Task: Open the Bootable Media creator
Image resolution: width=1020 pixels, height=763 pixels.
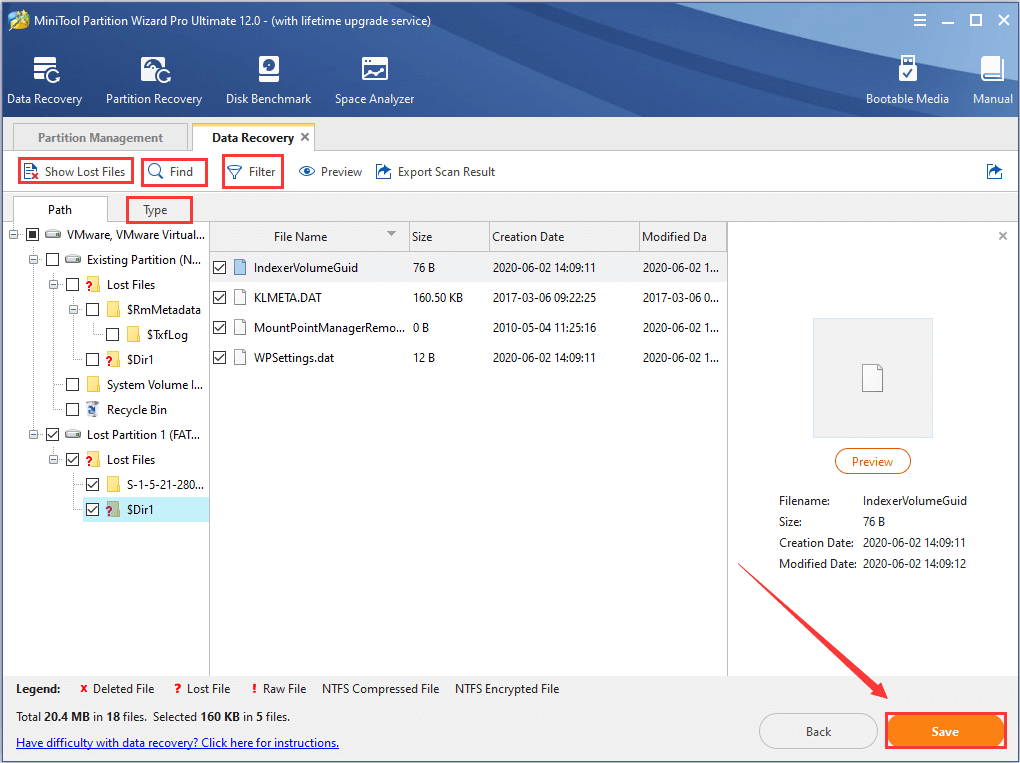Action: pos(906,78)
